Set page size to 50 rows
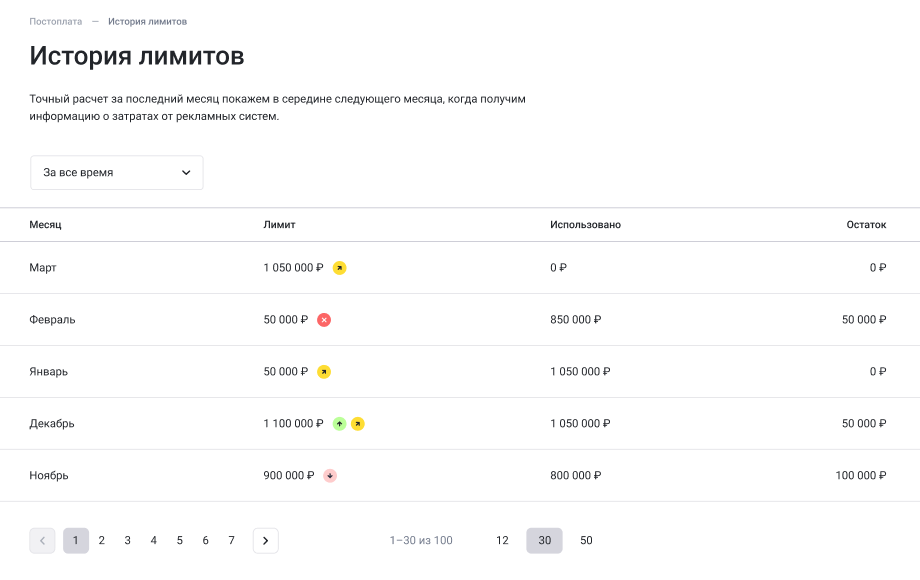 point(586,541)
